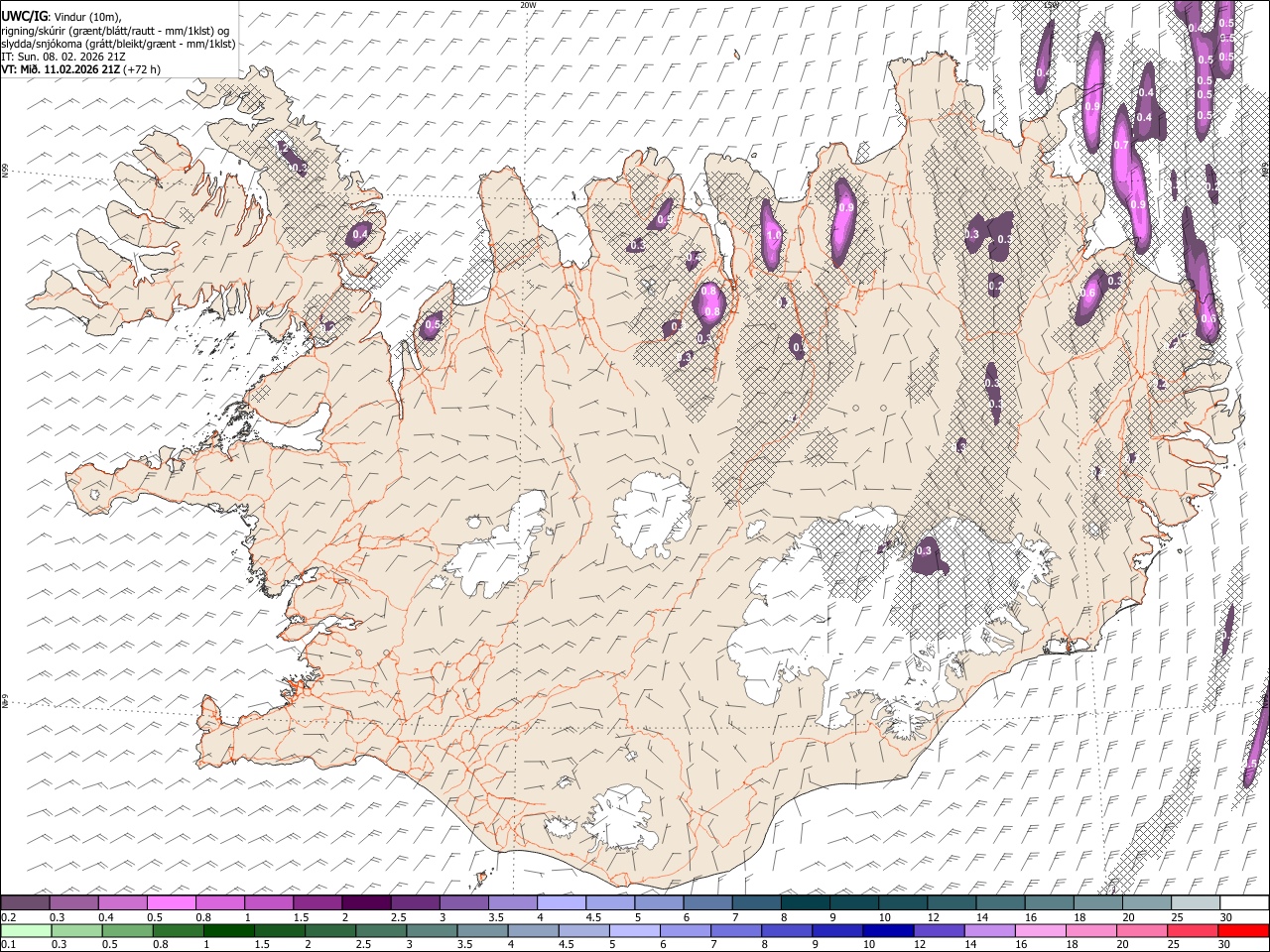
Task: Click the 'VT: Mið. 11.02.2026 21Z' valid time
Action: click(x=60, y=69)
